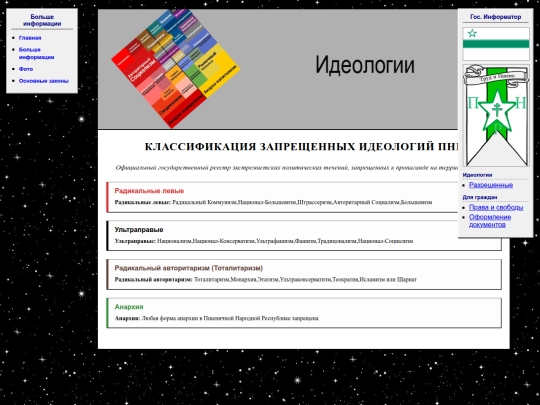Open the Главная link in left menu

30,38
